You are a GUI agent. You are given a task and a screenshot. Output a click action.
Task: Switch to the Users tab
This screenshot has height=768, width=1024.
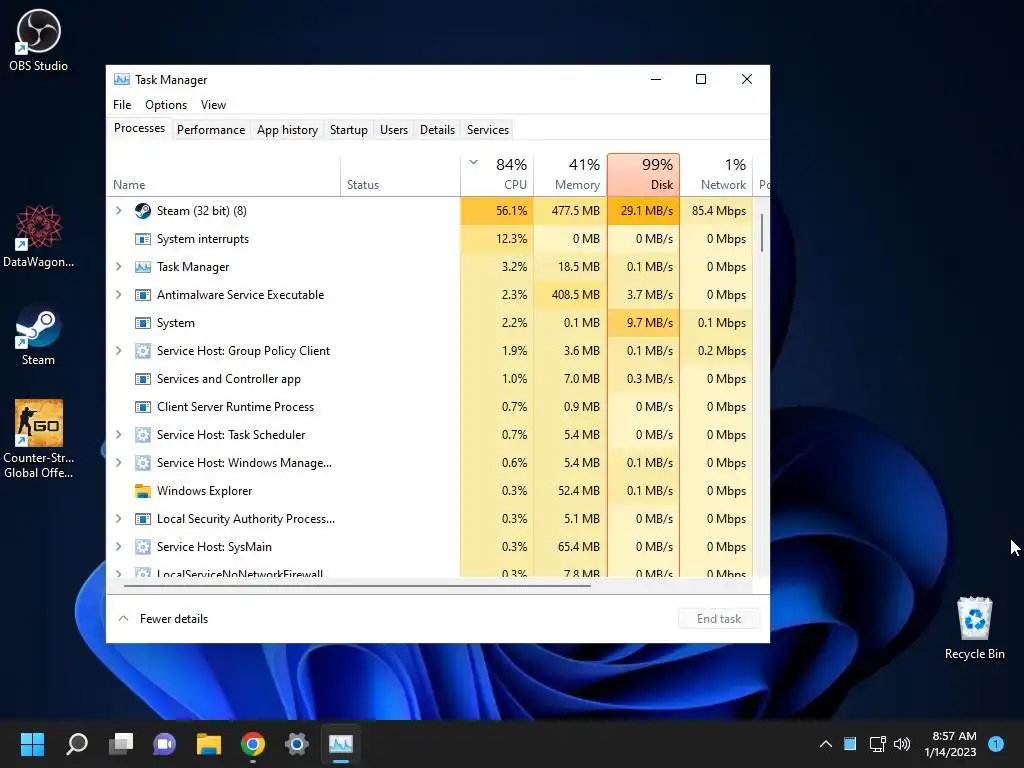pyautogui.click(x=394, y=130)
